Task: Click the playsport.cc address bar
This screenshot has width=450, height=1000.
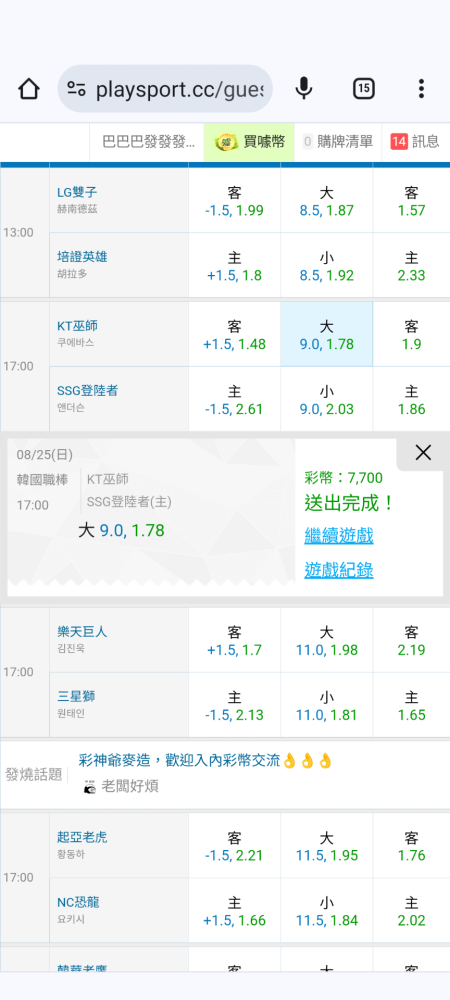Action: pyautogui.click(x=165, y=89)
